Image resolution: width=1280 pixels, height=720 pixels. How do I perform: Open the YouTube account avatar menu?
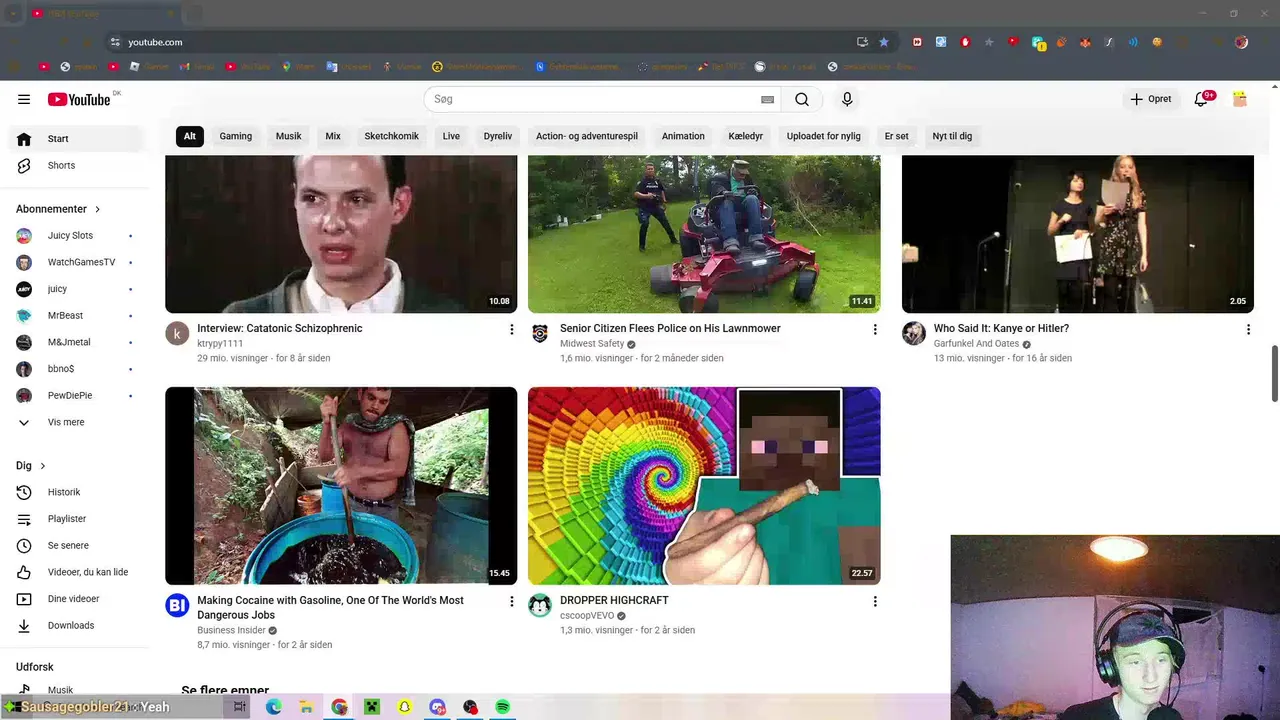point(1240,99)
